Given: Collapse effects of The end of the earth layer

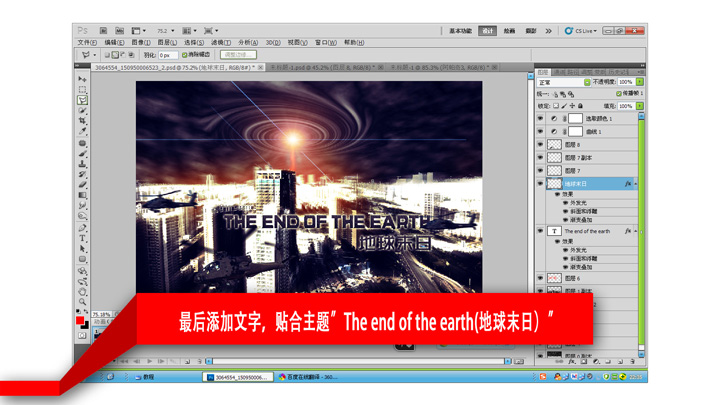Looking at the screenshot, I should click(636, 231).
